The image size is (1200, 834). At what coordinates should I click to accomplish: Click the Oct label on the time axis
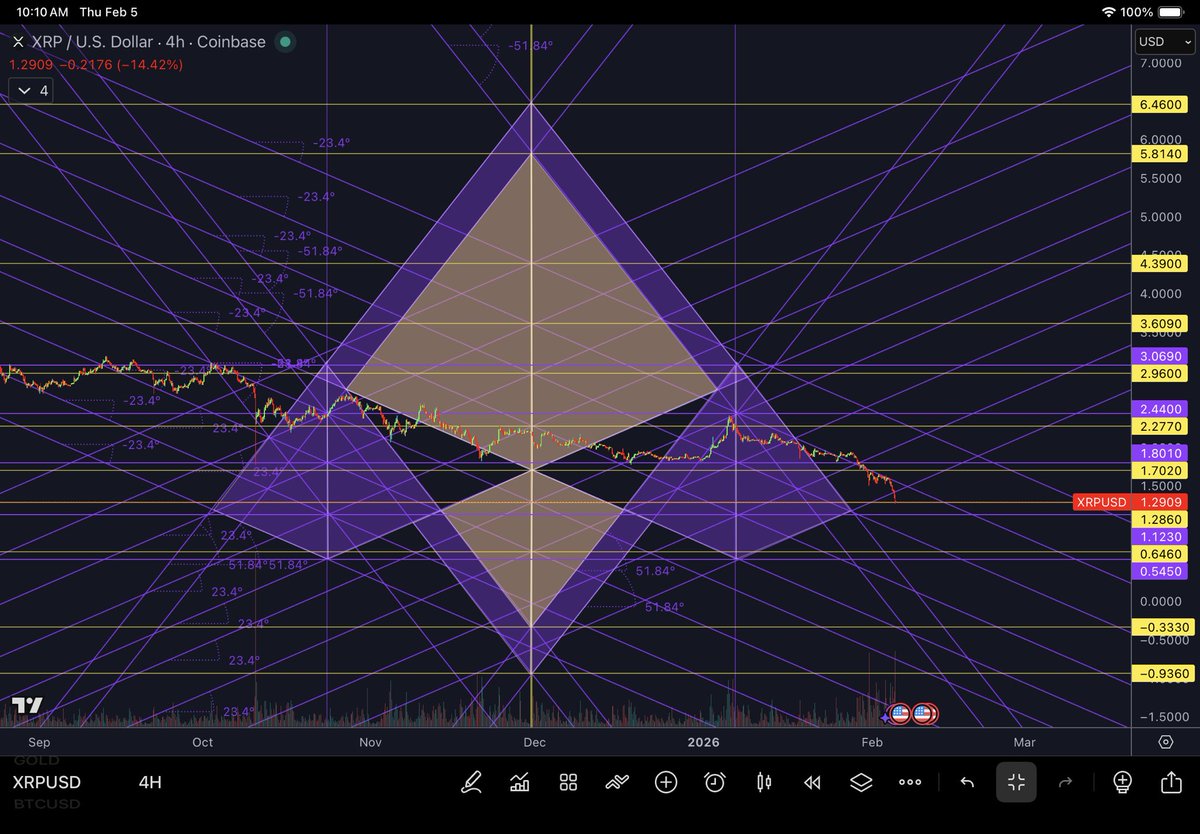pos(203,742)
